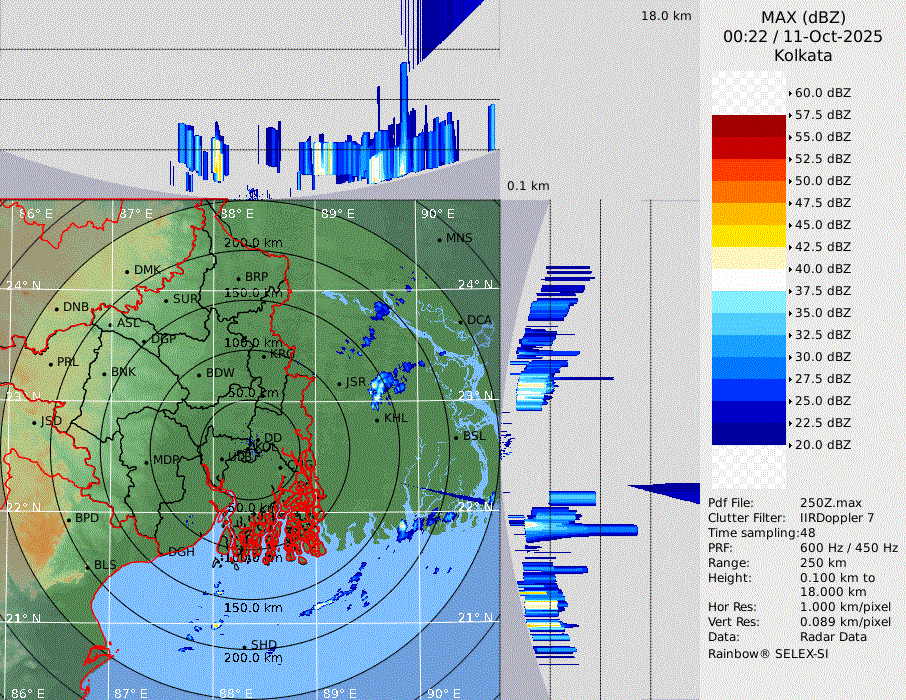Click the 200.0 km range ring label at top
The width and height of the screenshot is (906, 700).
coord(252,243)
